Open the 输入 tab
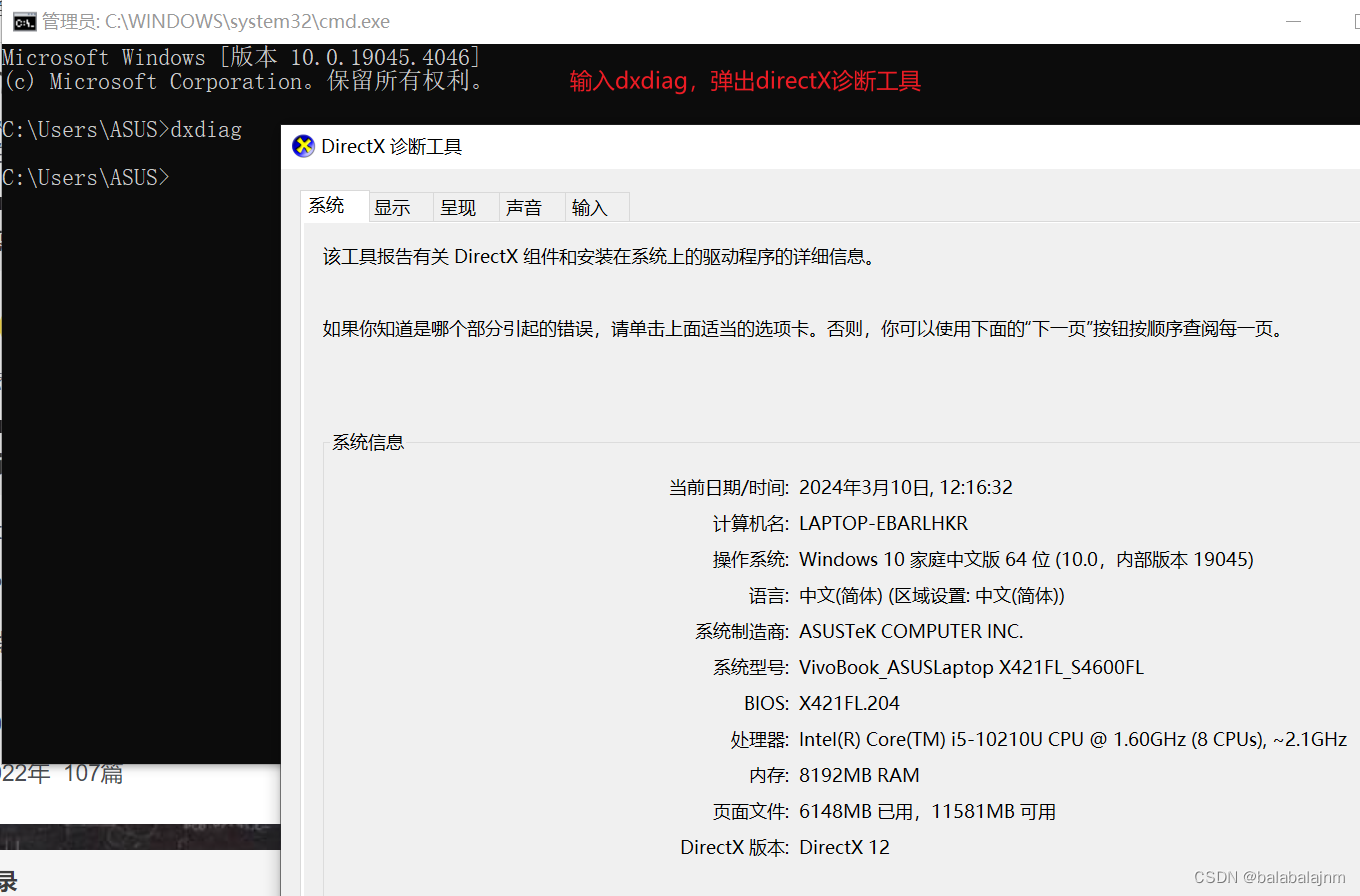This screenshot has width=1360, height=896. point(597,207)
